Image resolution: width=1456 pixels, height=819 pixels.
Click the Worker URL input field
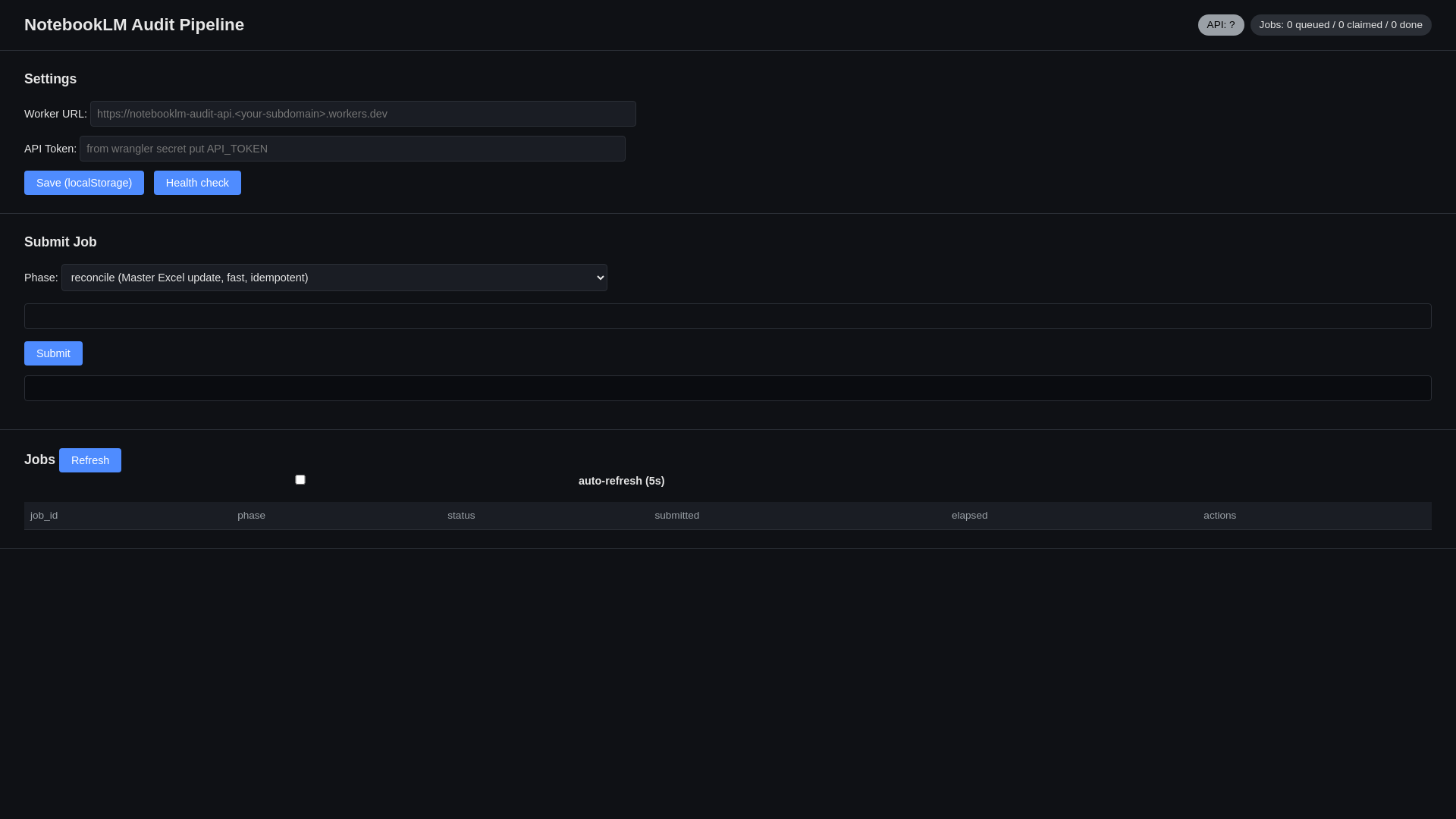point(363,114)
